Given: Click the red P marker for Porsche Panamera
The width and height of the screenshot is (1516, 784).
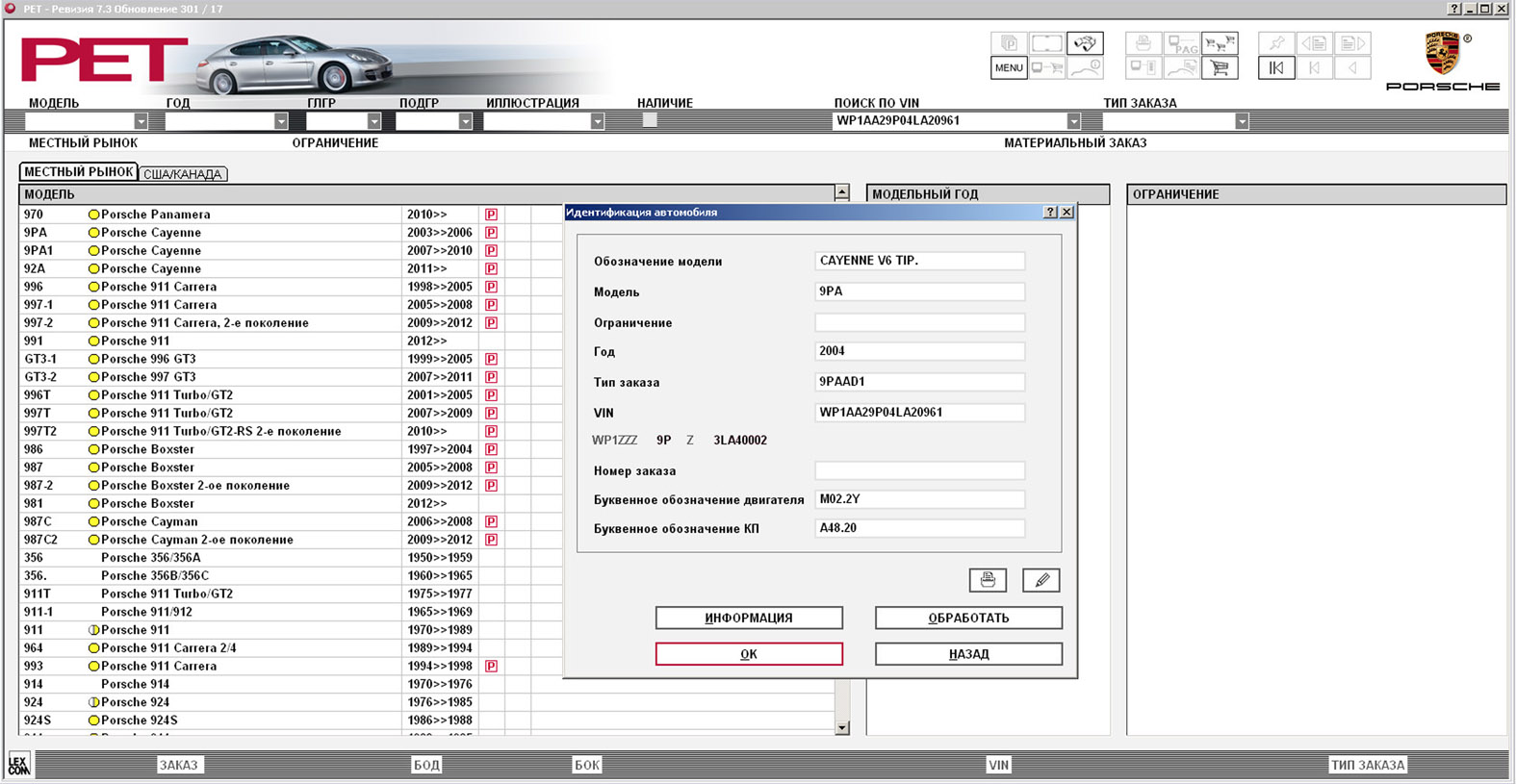Looking at the screenshot, I should coord(491,215).
